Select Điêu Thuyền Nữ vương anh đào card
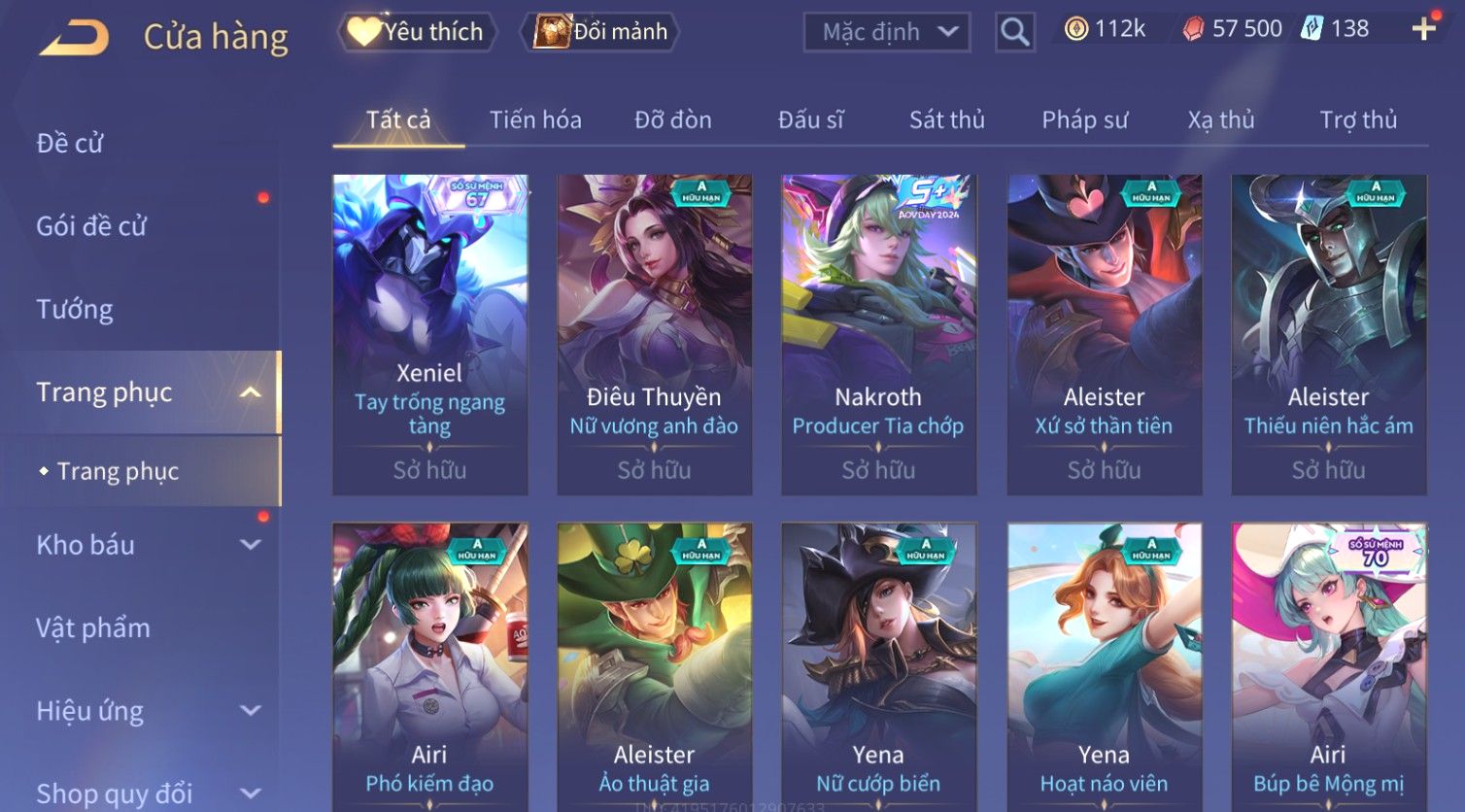 (654, 335)
